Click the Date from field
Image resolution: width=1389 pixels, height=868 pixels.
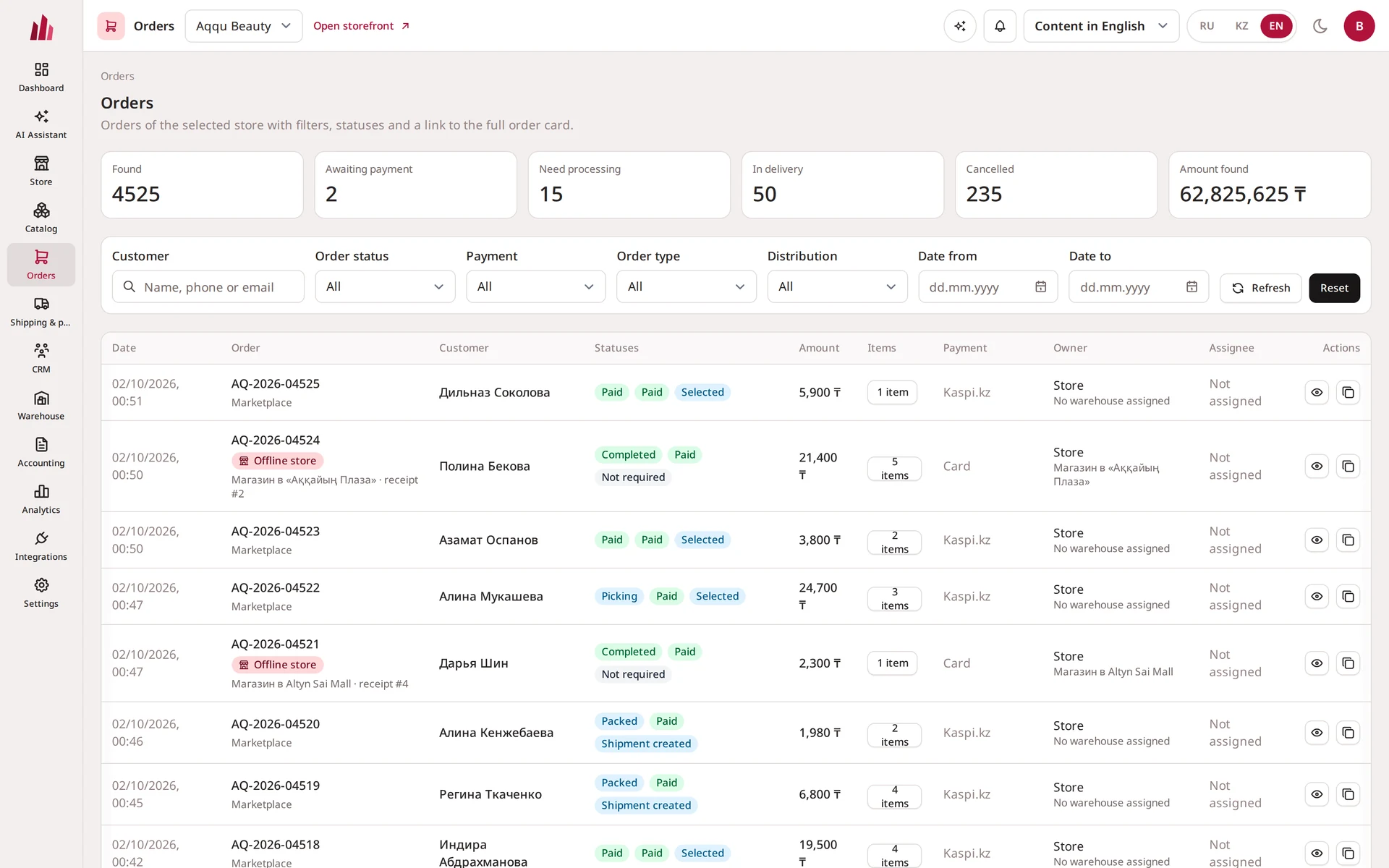click(x=987, y=286)
